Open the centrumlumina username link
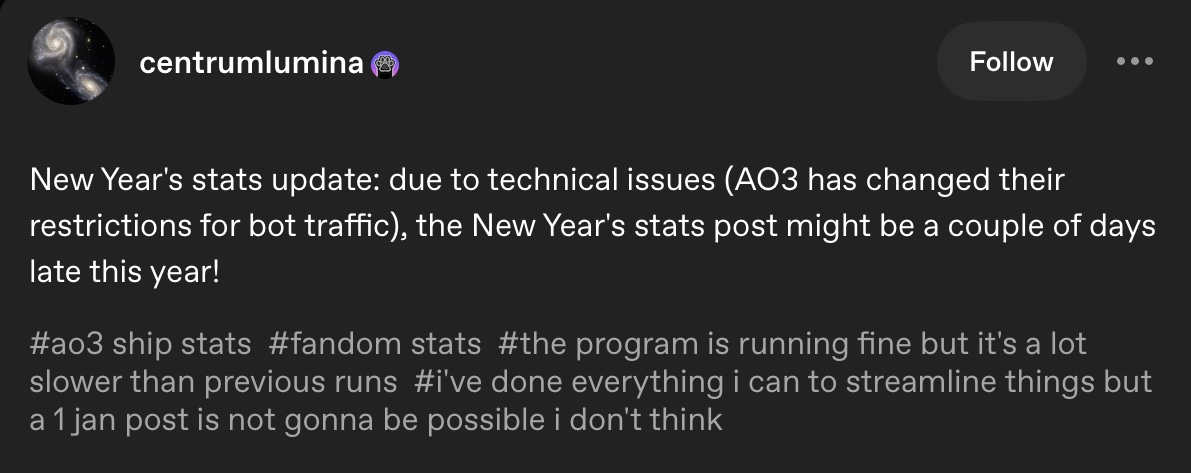Screen dimensions: 1191x473 [x=251, y=64]
